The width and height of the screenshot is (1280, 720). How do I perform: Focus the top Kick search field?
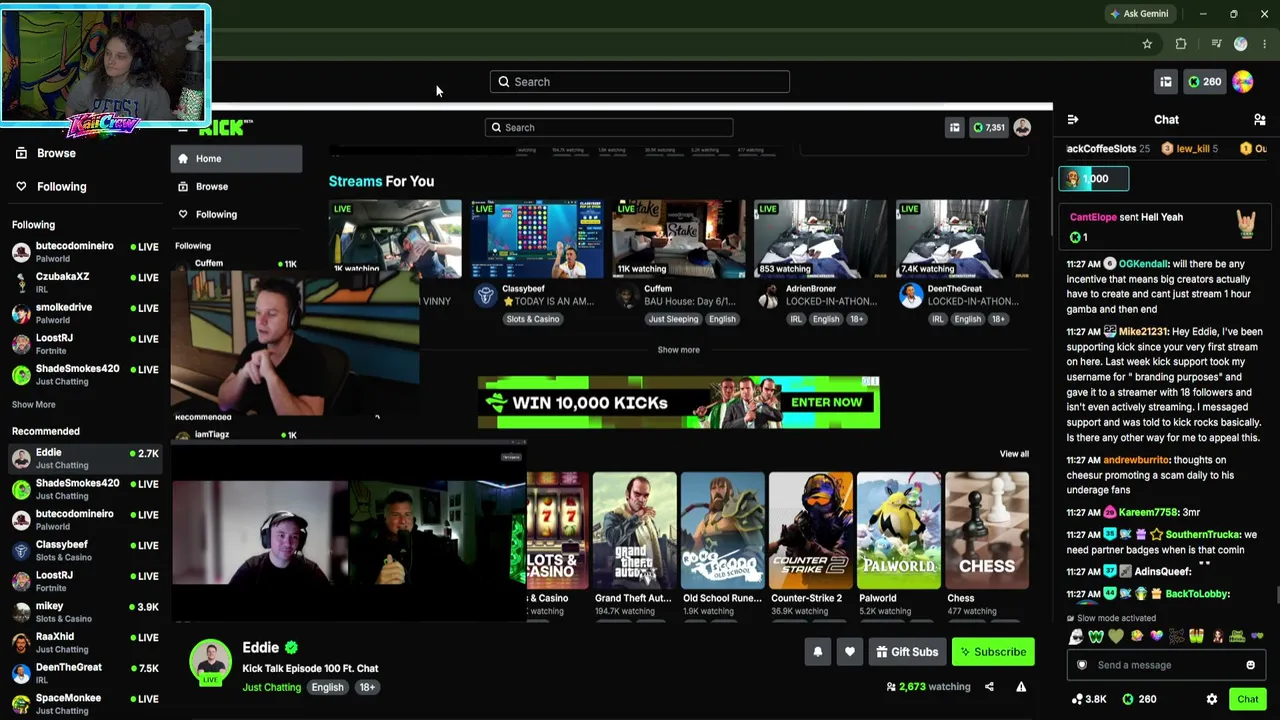[x=640, y=82]
